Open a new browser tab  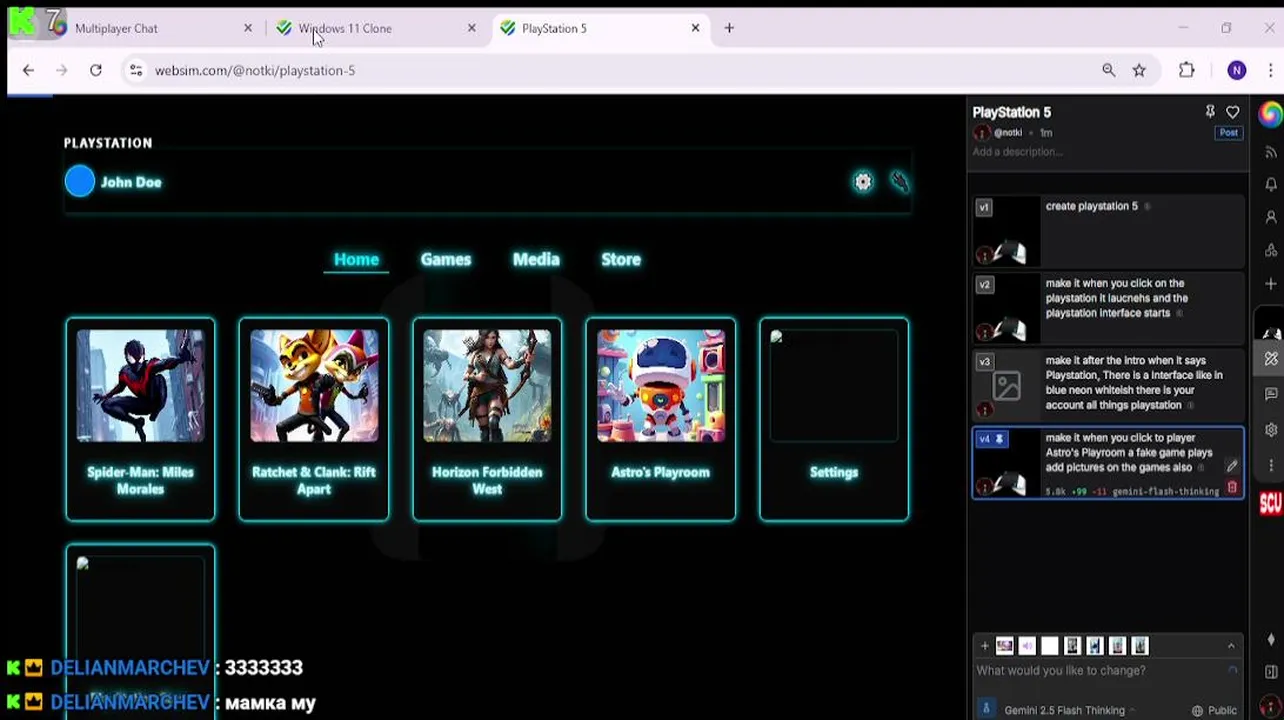pos(729,28)
